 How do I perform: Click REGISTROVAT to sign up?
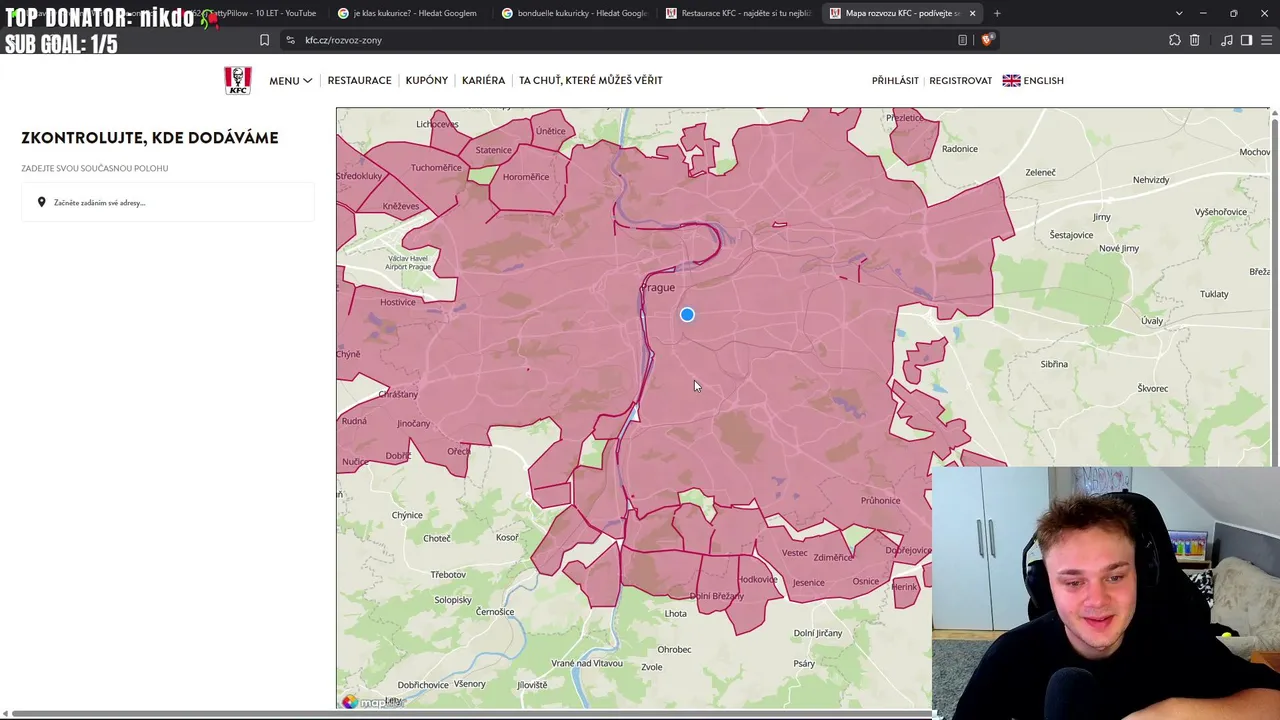click(960, 81)
